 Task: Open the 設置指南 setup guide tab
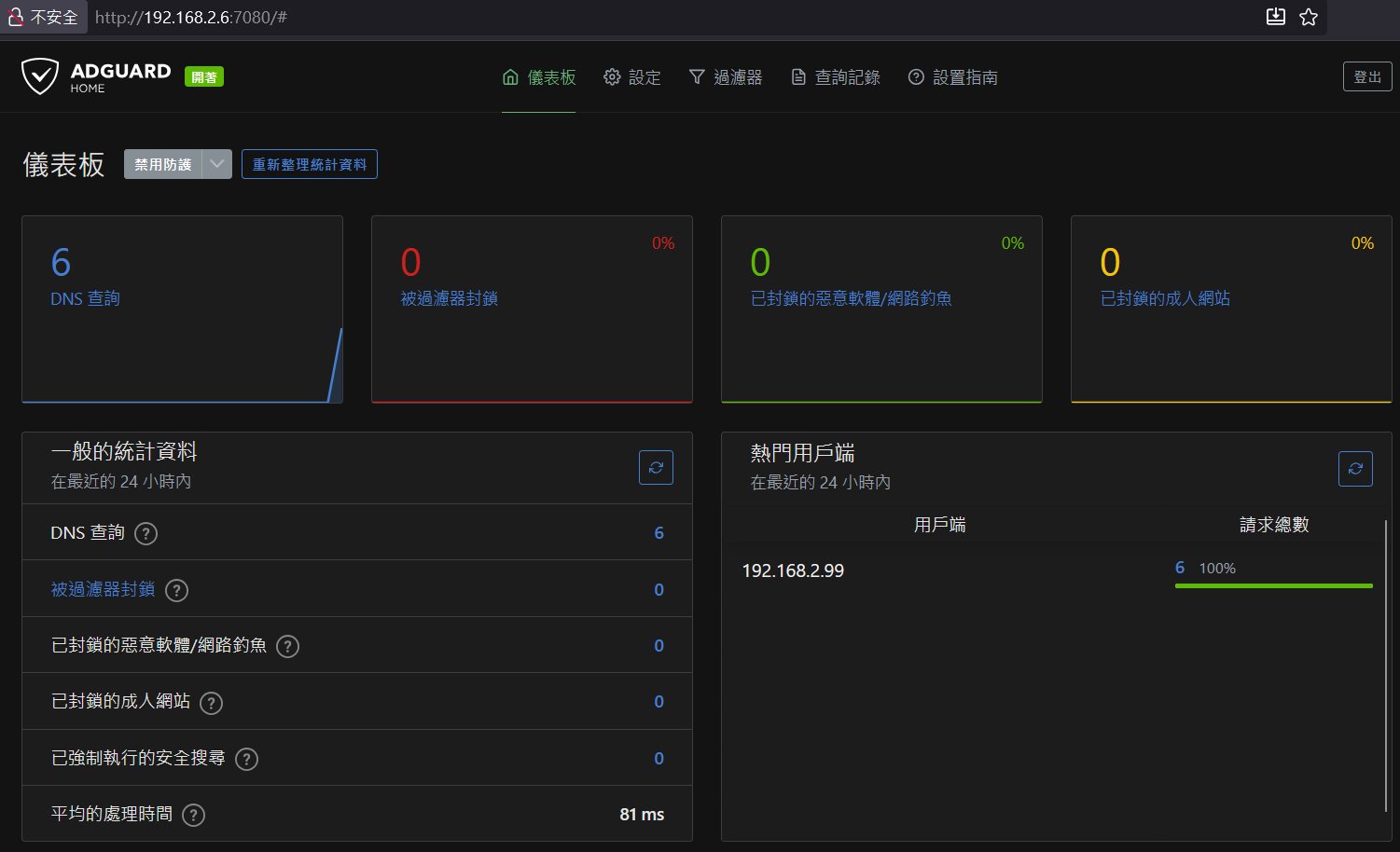click(953, 77)
